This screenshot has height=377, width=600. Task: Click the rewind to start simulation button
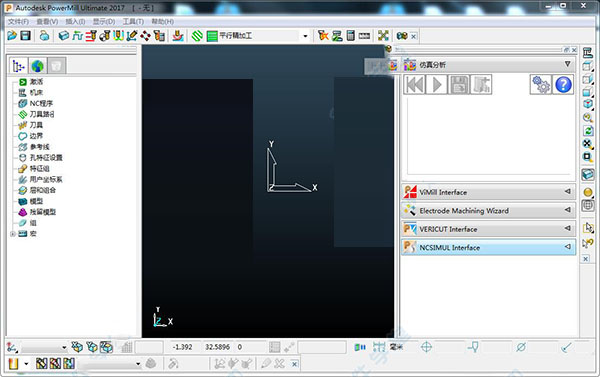(414, 85)
